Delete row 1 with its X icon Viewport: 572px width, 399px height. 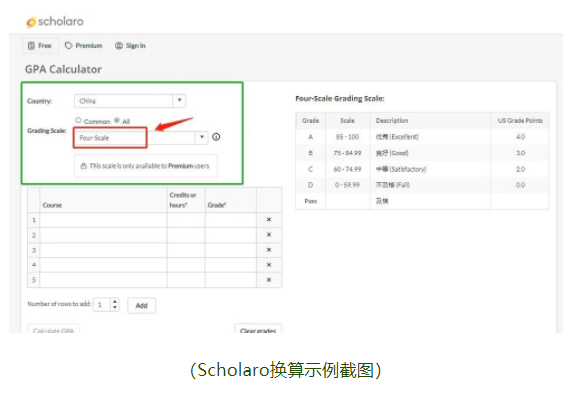(x=269, y=220)
